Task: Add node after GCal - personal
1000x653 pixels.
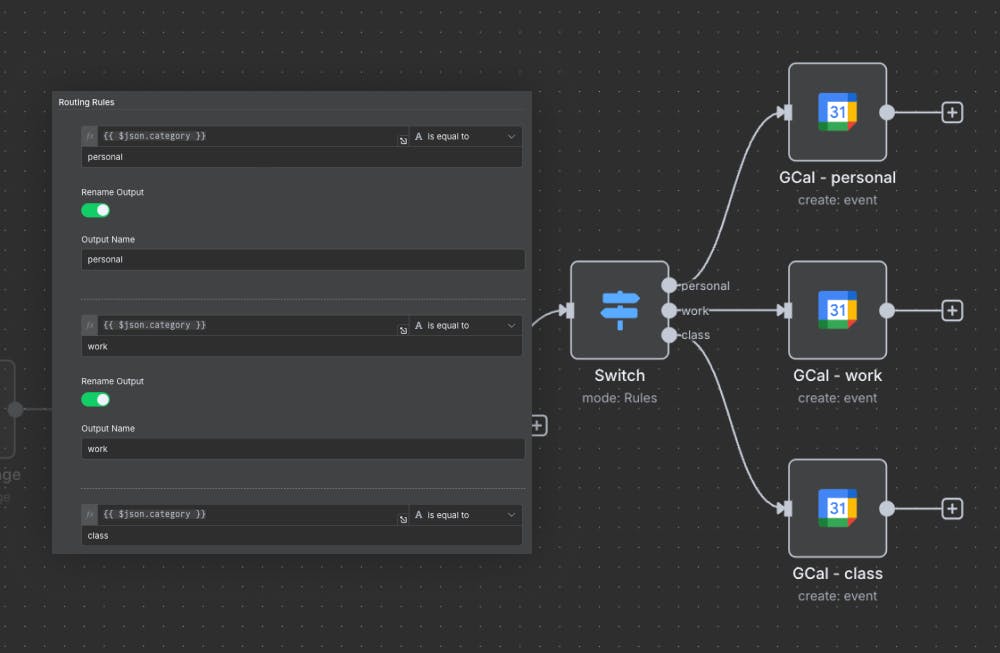Action: click(952, 112)
